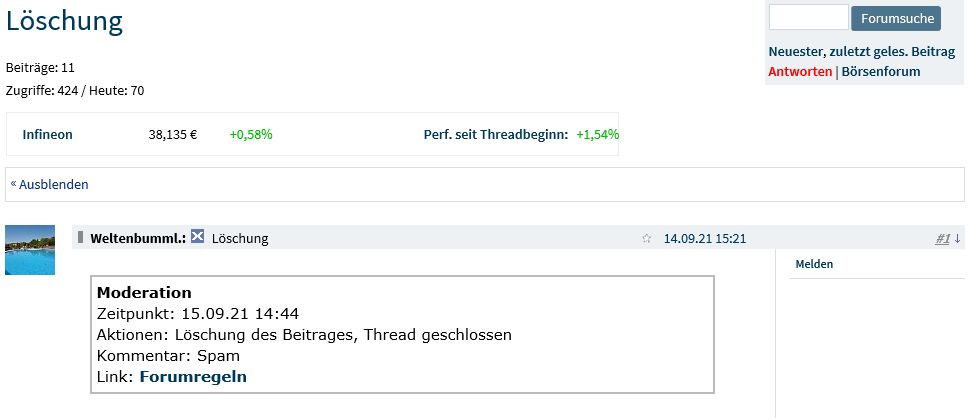This screenshot has height=420, width=980.
Task: Click into the forum search text field
Action: pyautogui.click(x=808, y=17)
